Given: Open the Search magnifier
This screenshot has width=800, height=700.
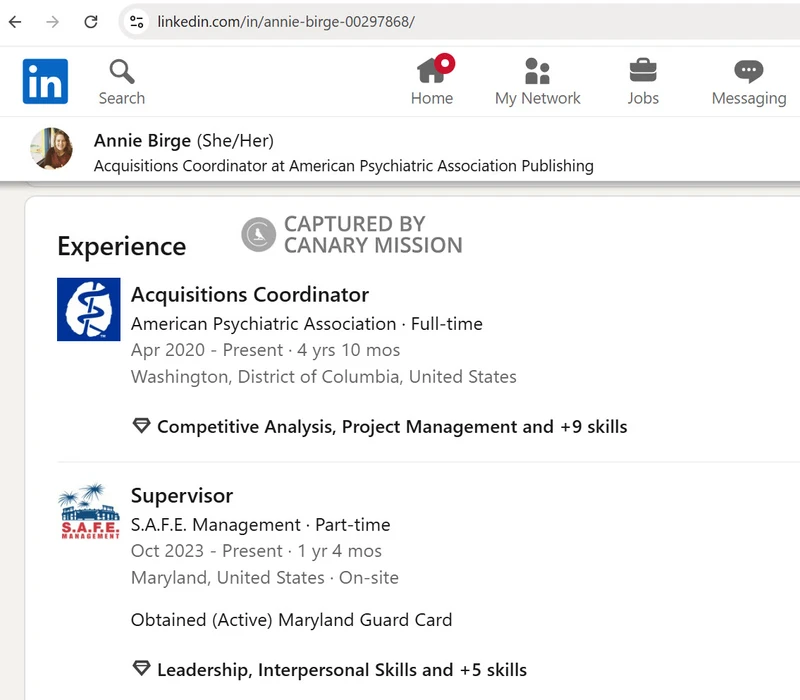Looking at the screenshot, I should click(x=122, y=82).
